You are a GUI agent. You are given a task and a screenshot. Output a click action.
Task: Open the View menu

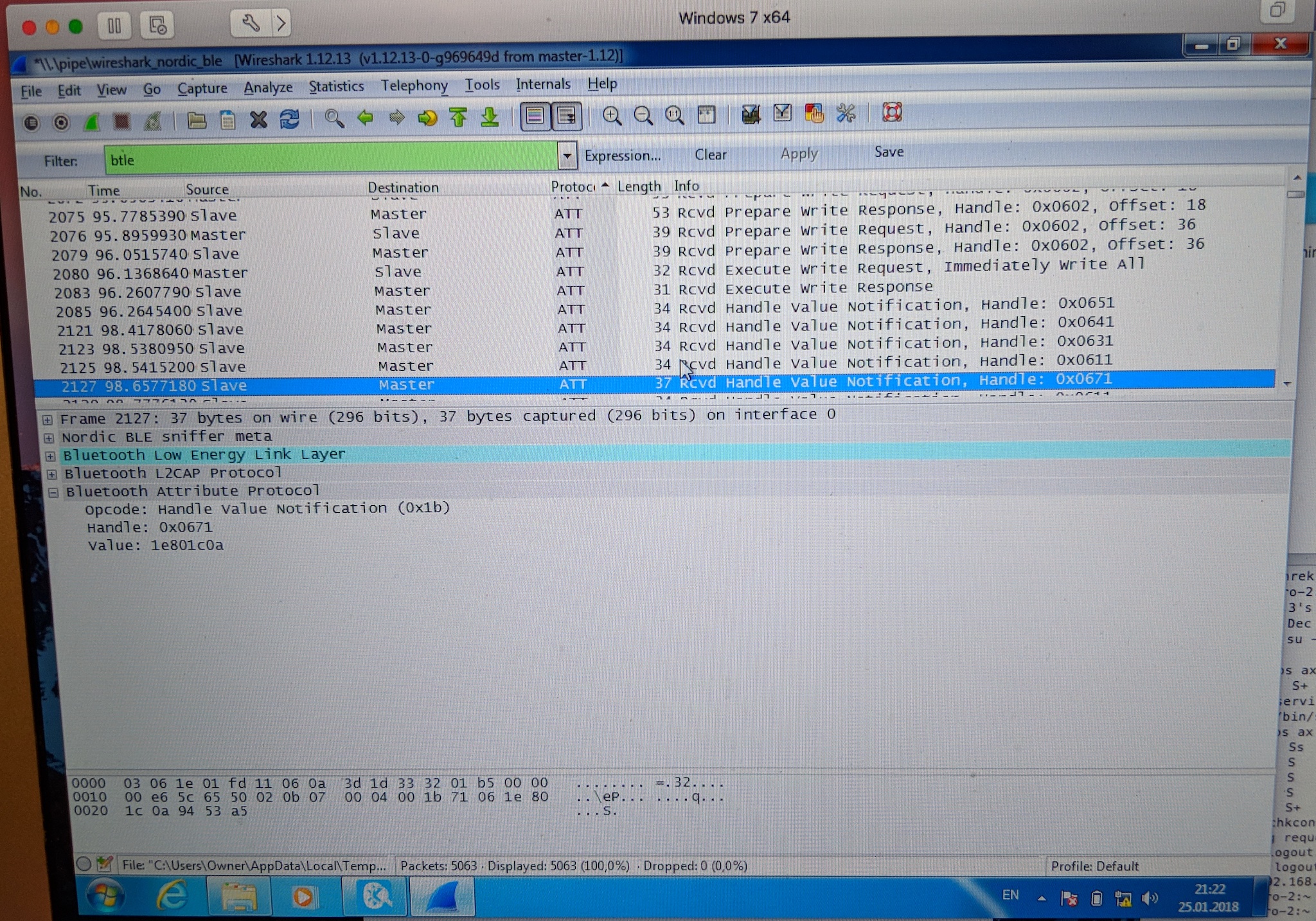[x=111, y=89]
